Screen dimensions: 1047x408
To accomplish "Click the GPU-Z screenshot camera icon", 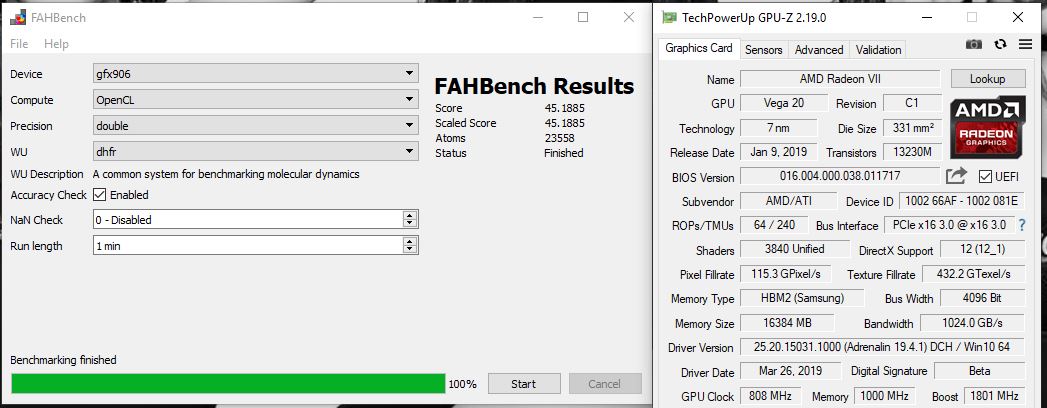I will point(974,44).
